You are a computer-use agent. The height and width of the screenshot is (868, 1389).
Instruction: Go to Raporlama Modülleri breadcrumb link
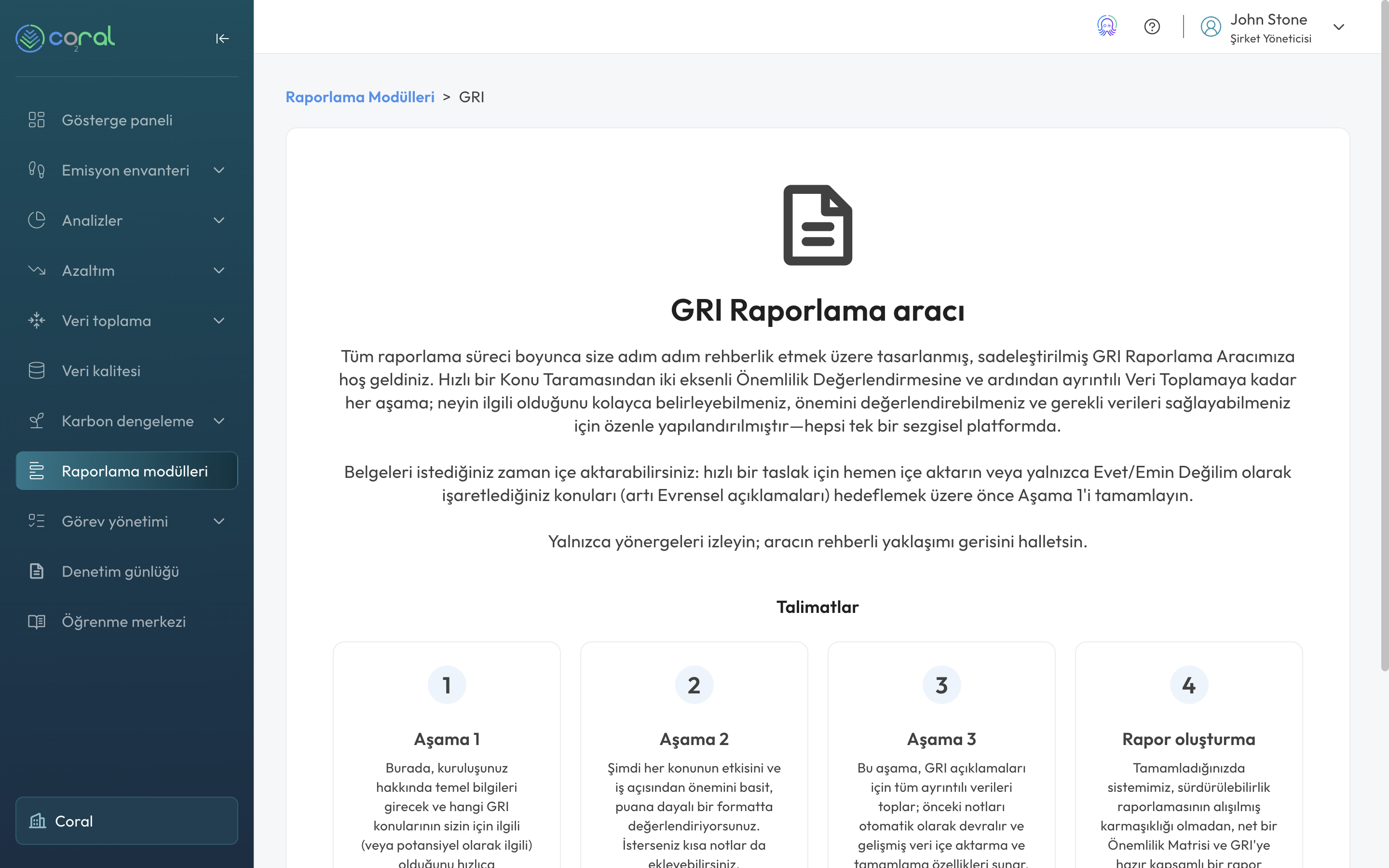(x=360, y=97)
